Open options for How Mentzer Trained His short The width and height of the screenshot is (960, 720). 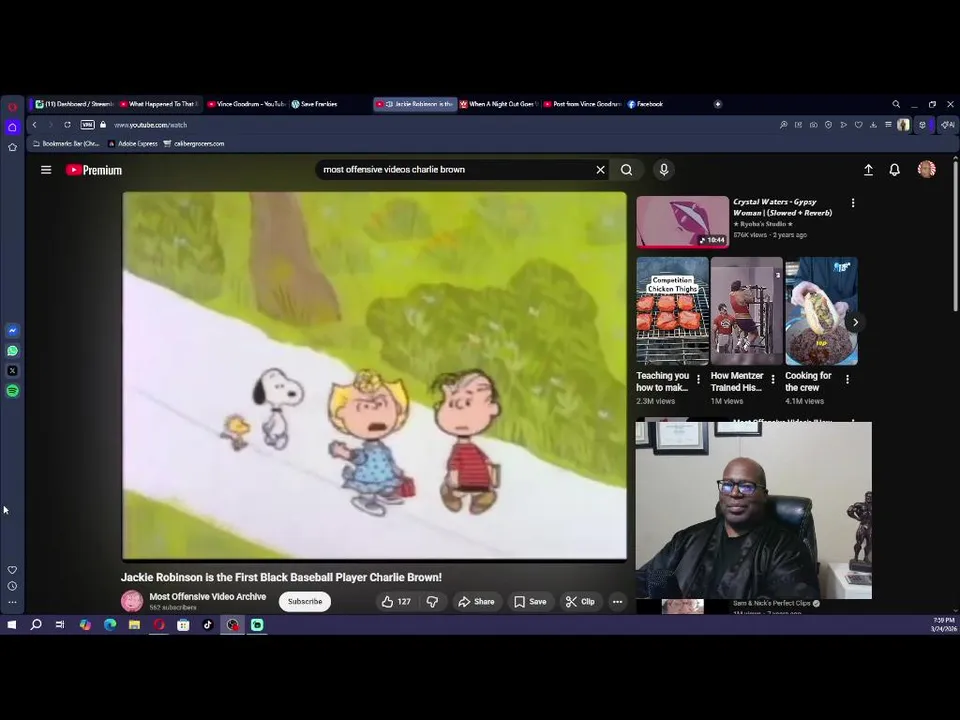pos(773,380)
